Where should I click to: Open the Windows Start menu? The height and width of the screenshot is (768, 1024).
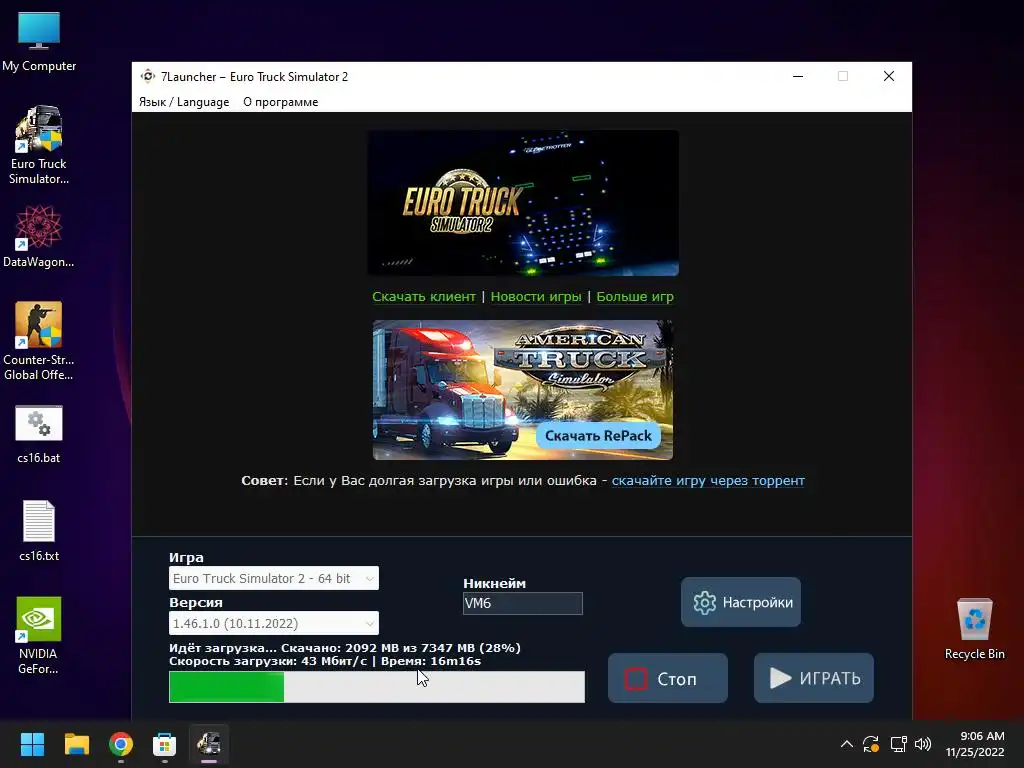(x=32, y=744)
